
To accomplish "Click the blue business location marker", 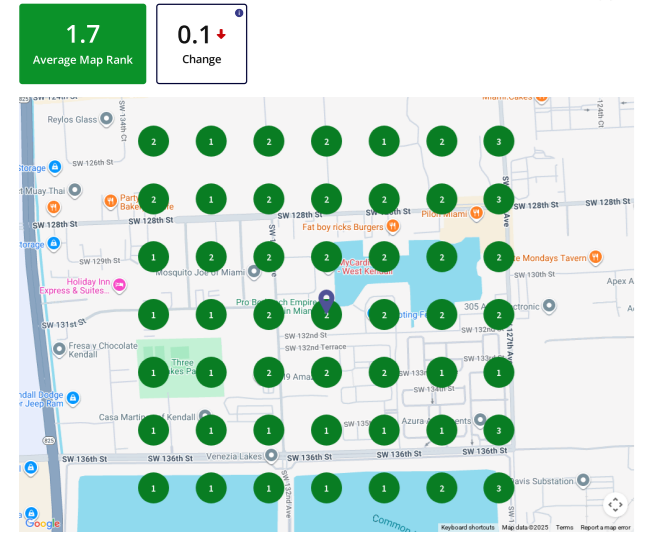I will (x=326, y=299).
